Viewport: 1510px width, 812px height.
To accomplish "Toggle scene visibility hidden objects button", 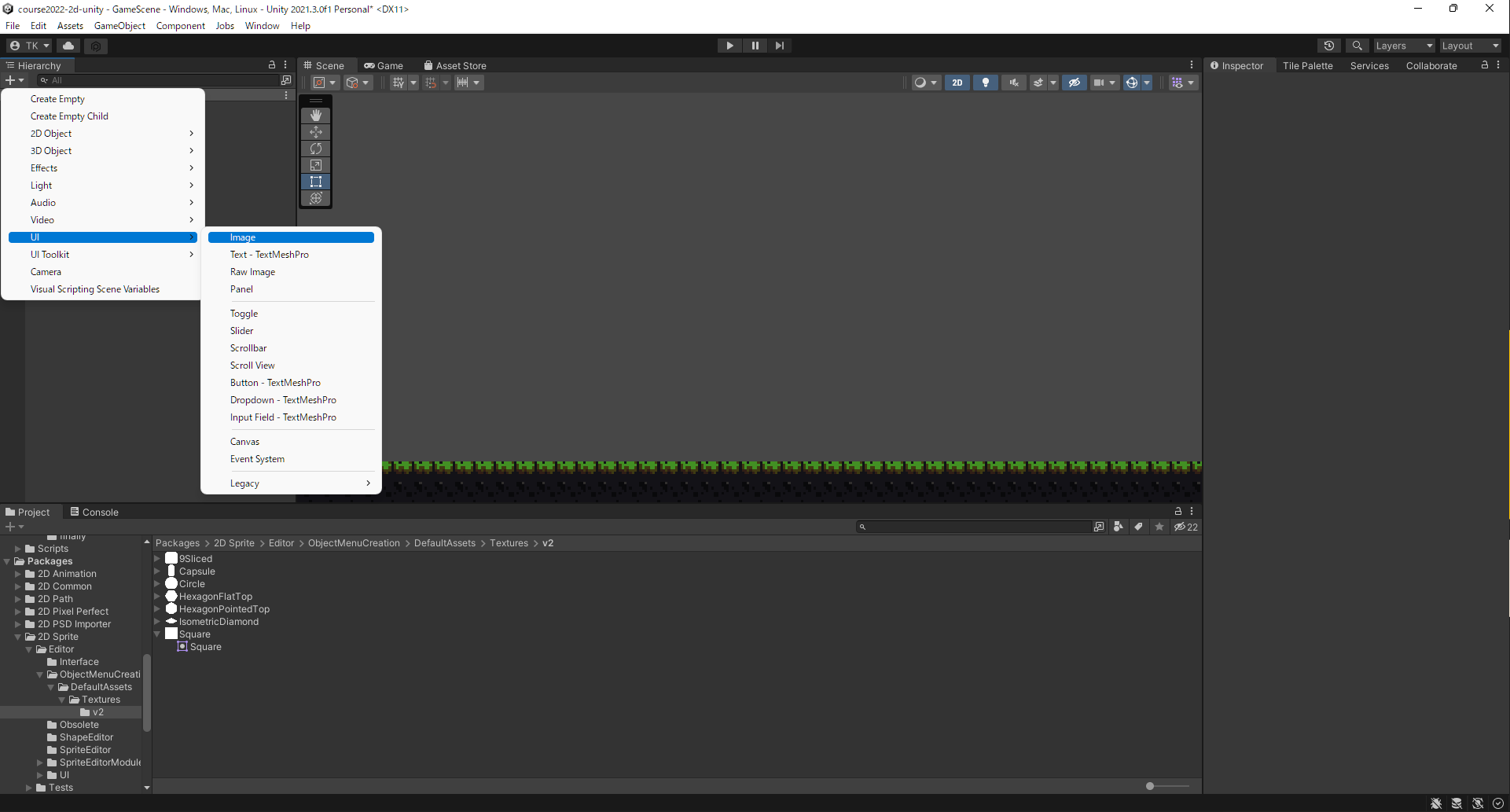I will pyautogui.click(x=1075, y=83).
